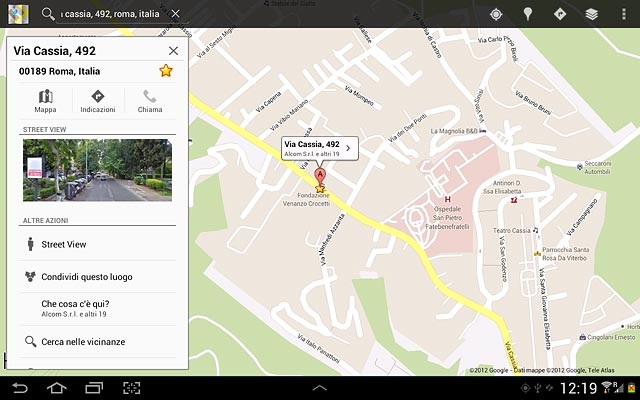Tap the GPS status icon in the tray

(526, 387)
